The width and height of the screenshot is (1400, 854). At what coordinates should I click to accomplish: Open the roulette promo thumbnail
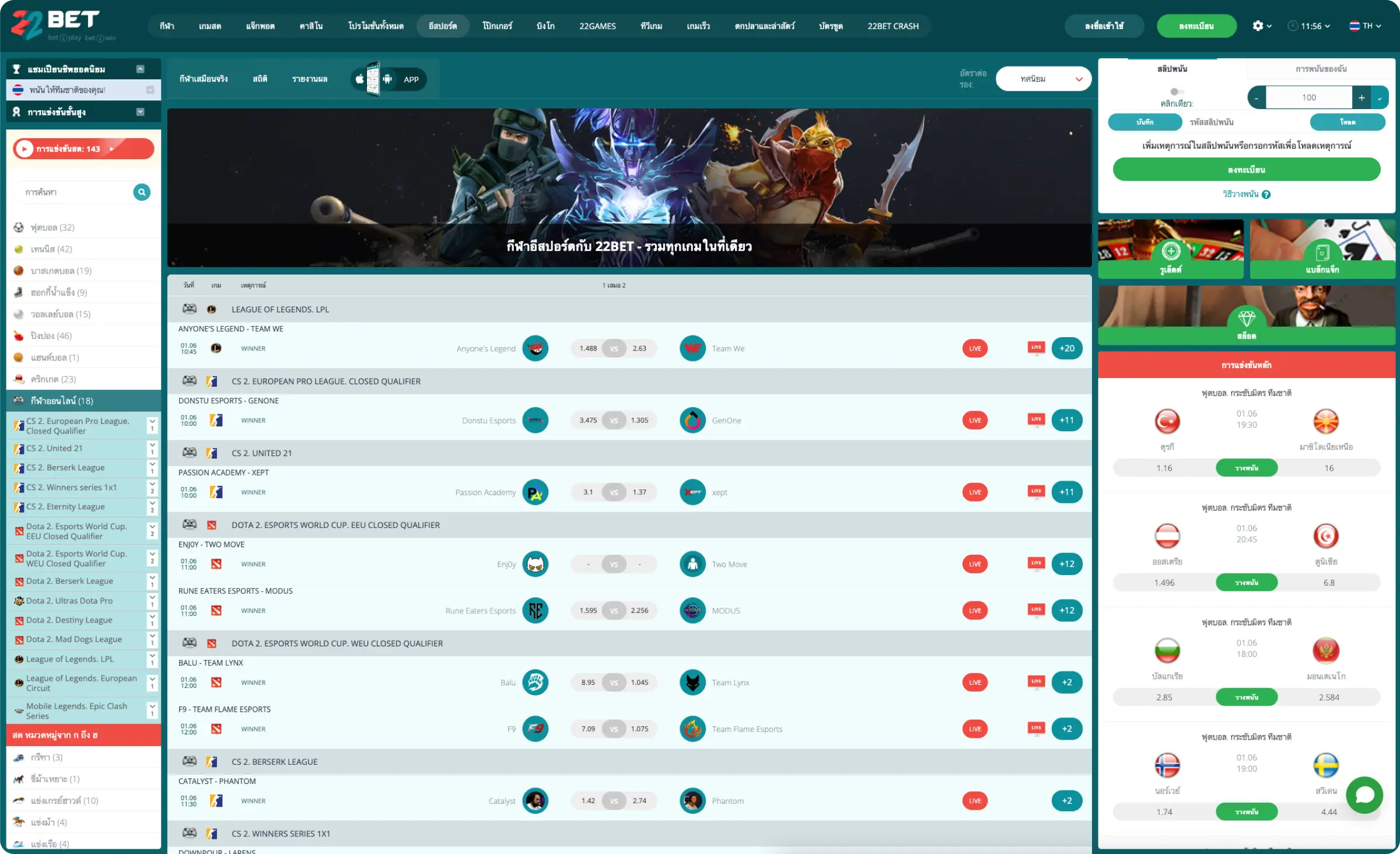pos(1171,249)
